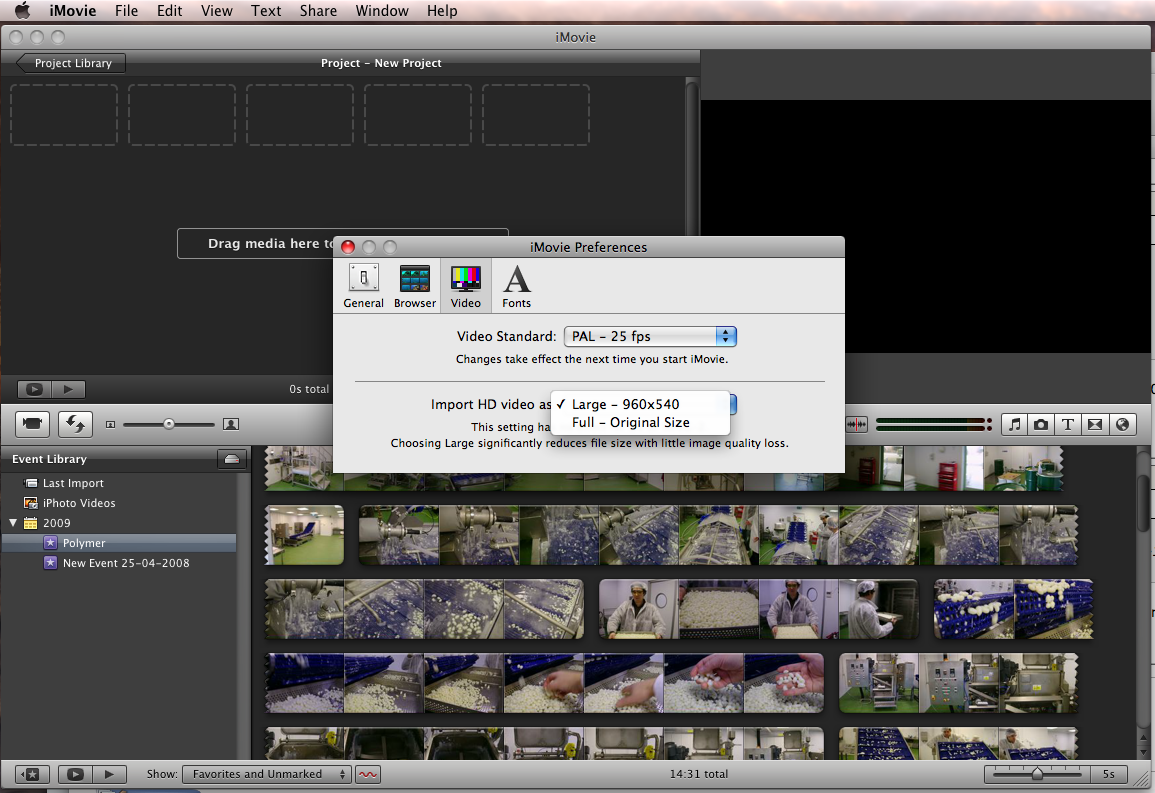1155x793 pixels.
Task: Choose Large – 960x540 option
Action: [x=639, y=404]
